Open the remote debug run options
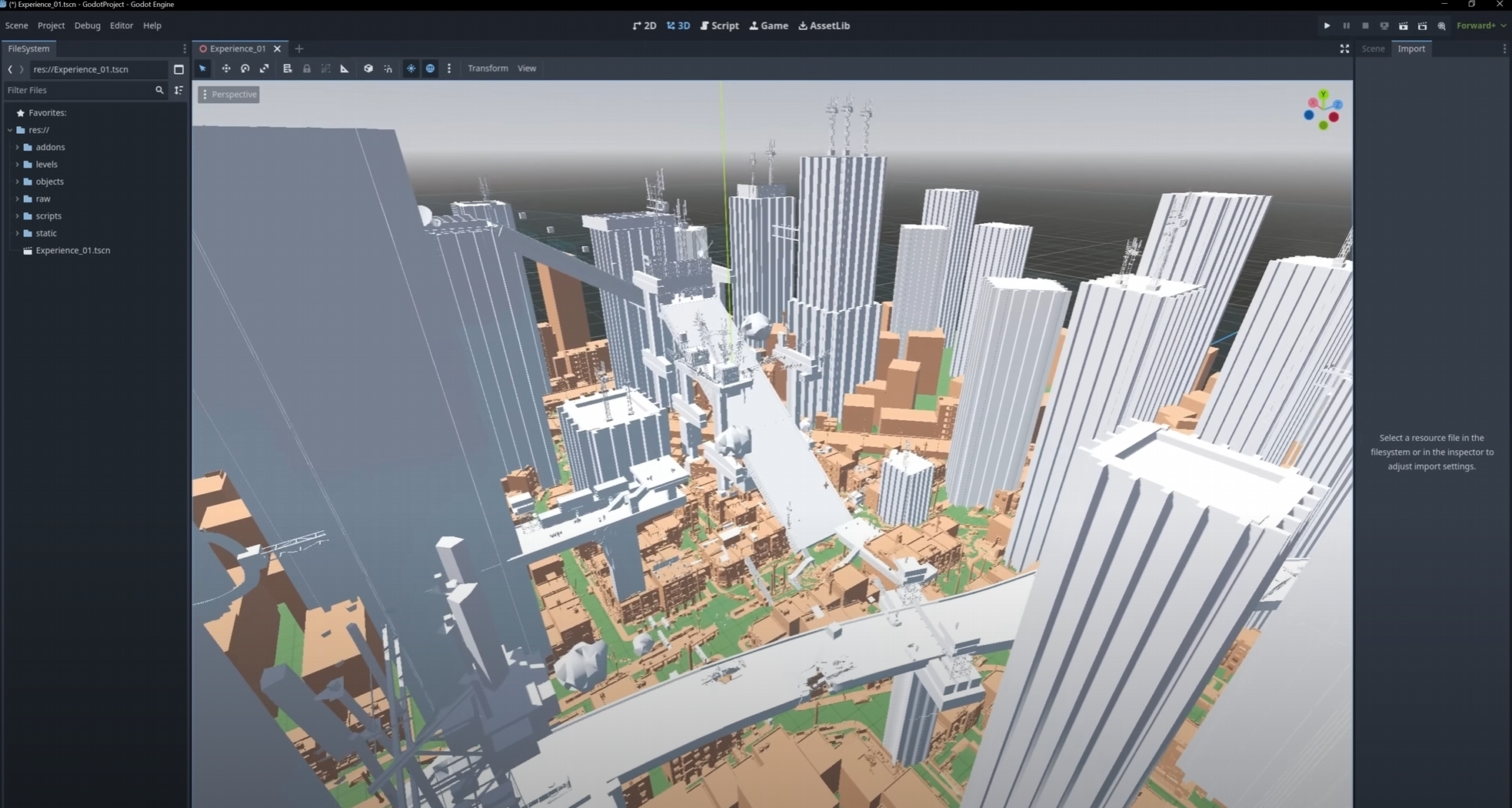 [x=1384, y=25]
